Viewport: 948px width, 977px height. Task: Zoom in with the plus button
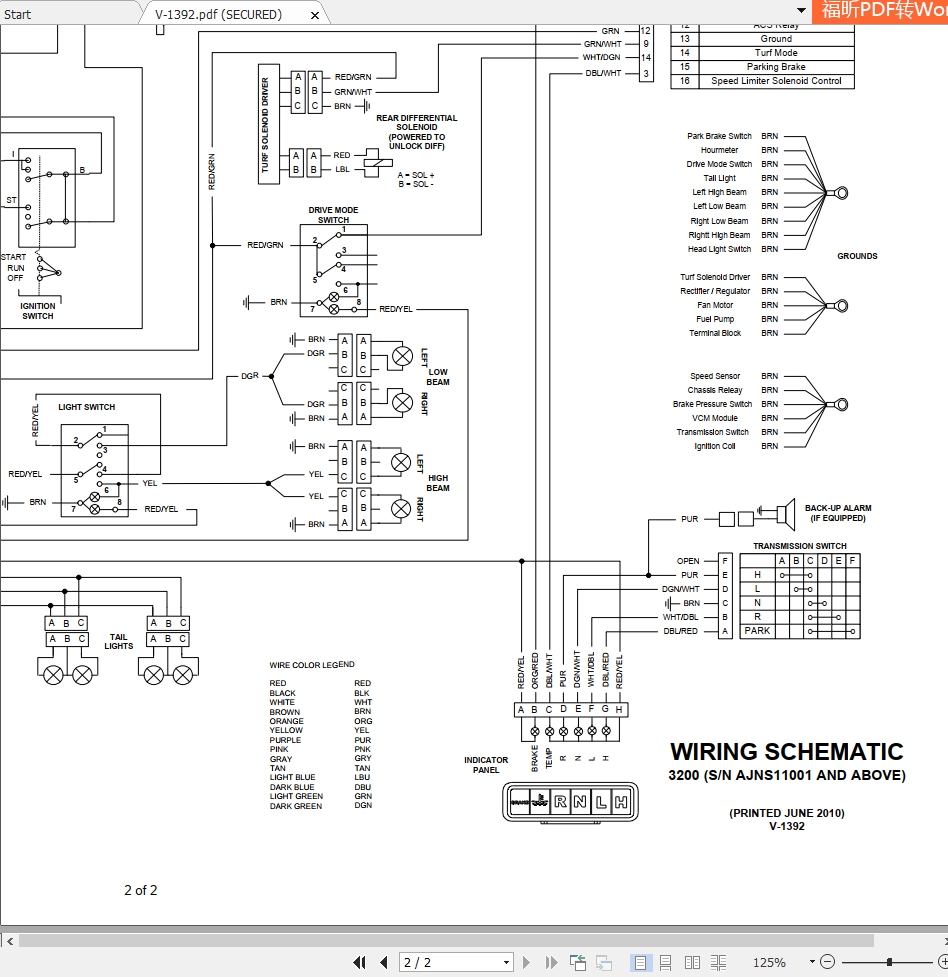click(942, 962)
